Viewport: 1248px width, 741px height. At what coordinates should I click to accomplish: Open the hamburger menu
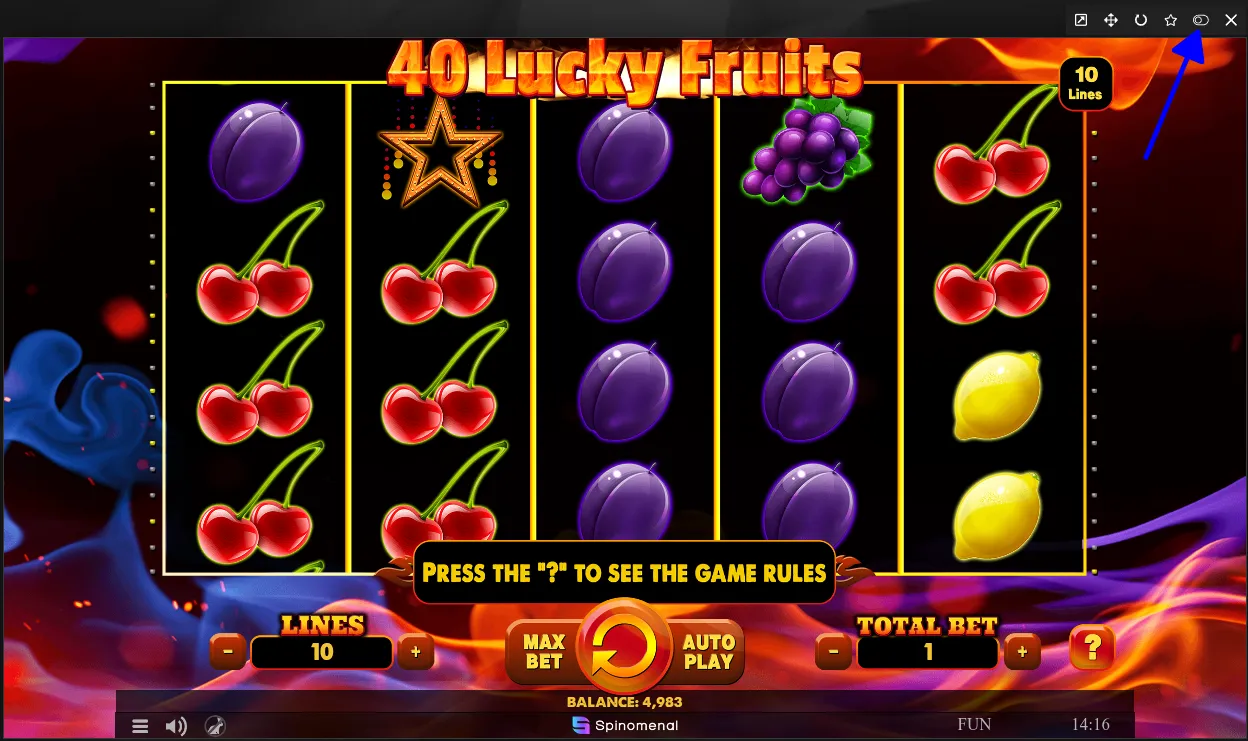tap(141, 726)
